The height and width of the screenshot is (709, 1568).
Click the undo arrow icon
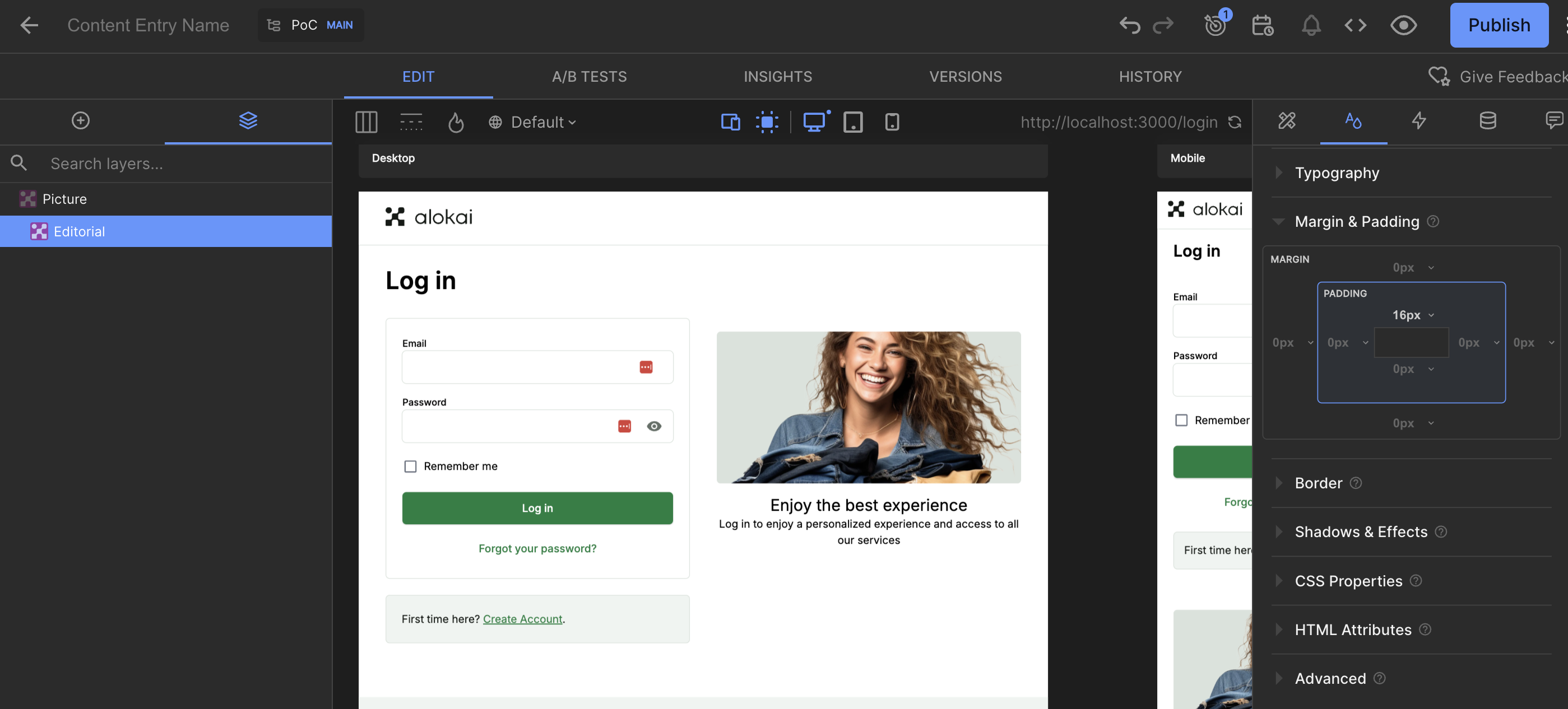click(x=1129, y=25)
